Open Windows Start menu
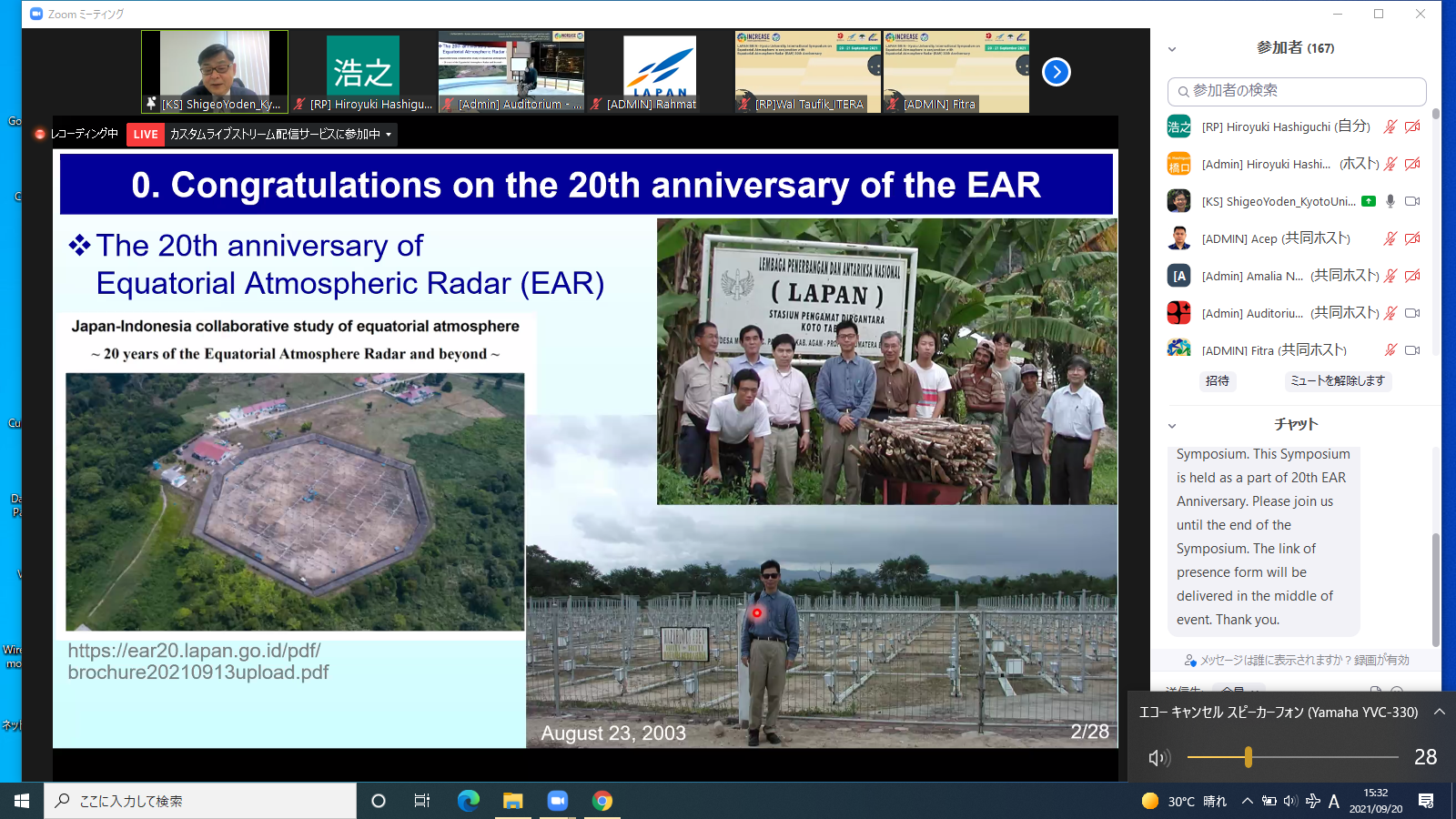1456x819 pixels. pyautogui.click(x=22, y=801)
